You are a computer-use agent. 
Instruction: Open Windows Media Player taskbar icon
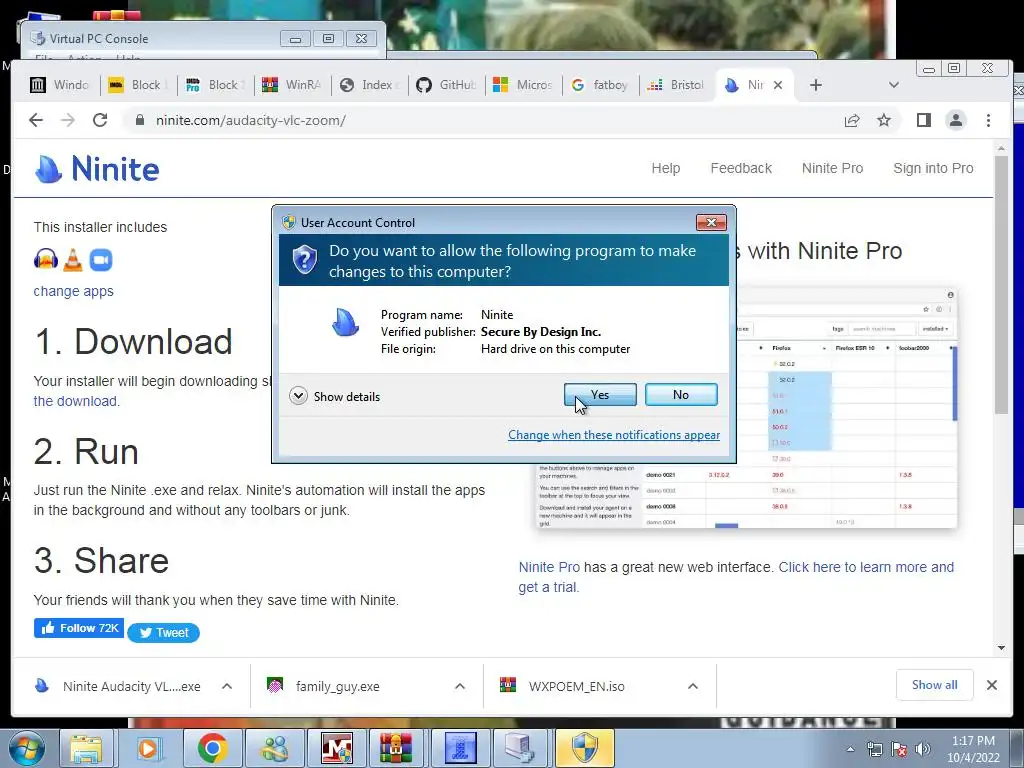[148, 748]
